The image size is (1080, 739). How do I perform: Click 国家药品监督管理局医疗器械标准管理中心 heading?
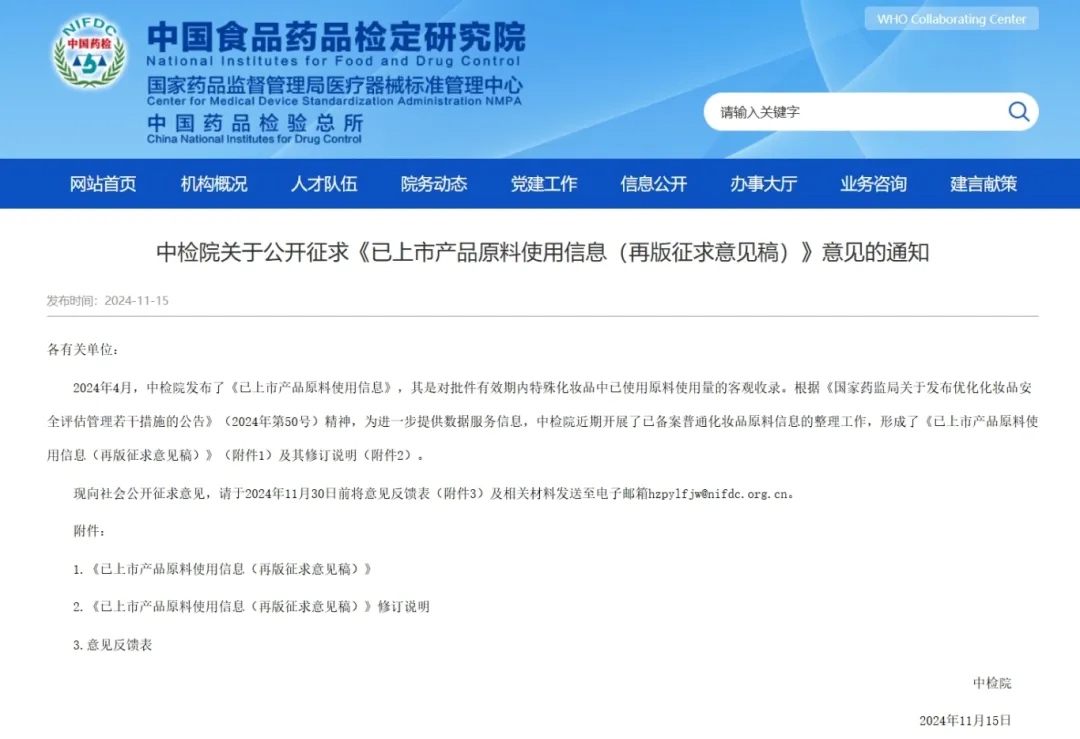pyautogui.click(x=335, y=85)
